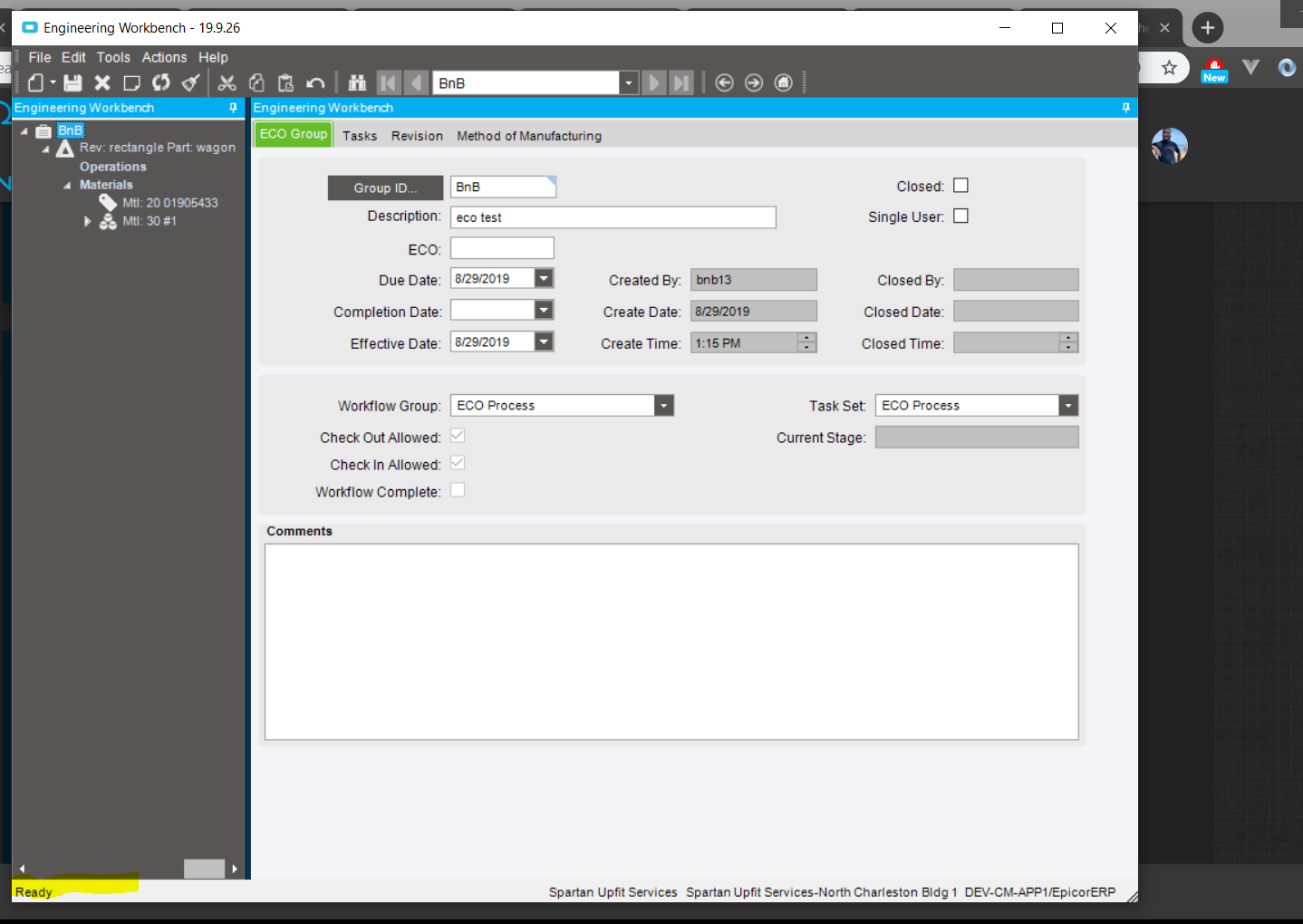This screenshot has height=924, width=1303.
Task: Click the circled Back arrow icon
Action: point(724,82)
